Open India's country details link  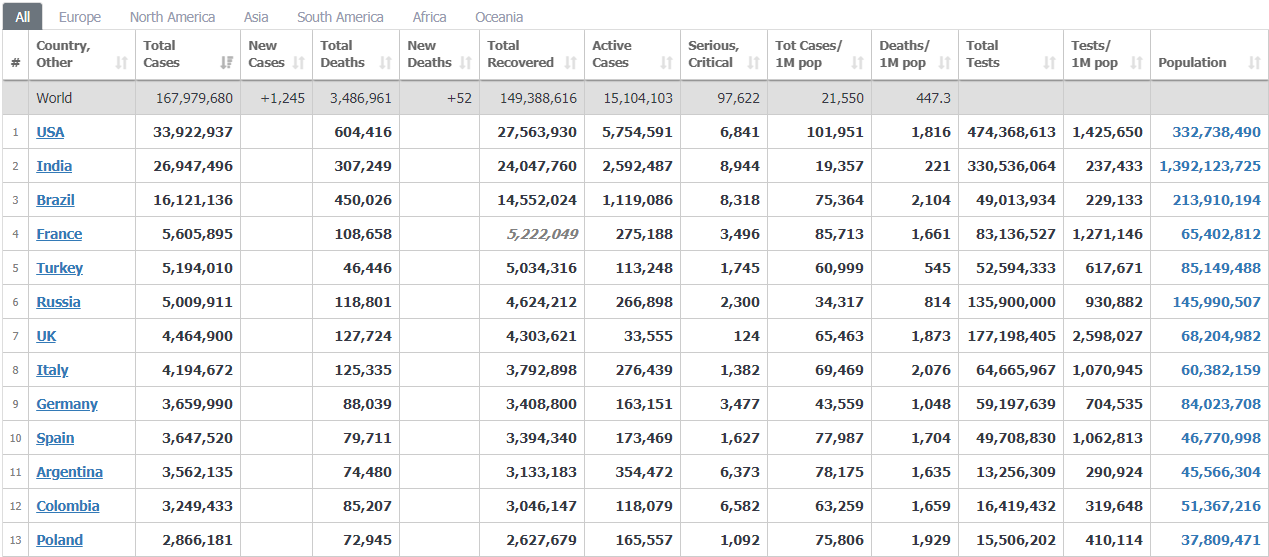click(x=54, y=166)
